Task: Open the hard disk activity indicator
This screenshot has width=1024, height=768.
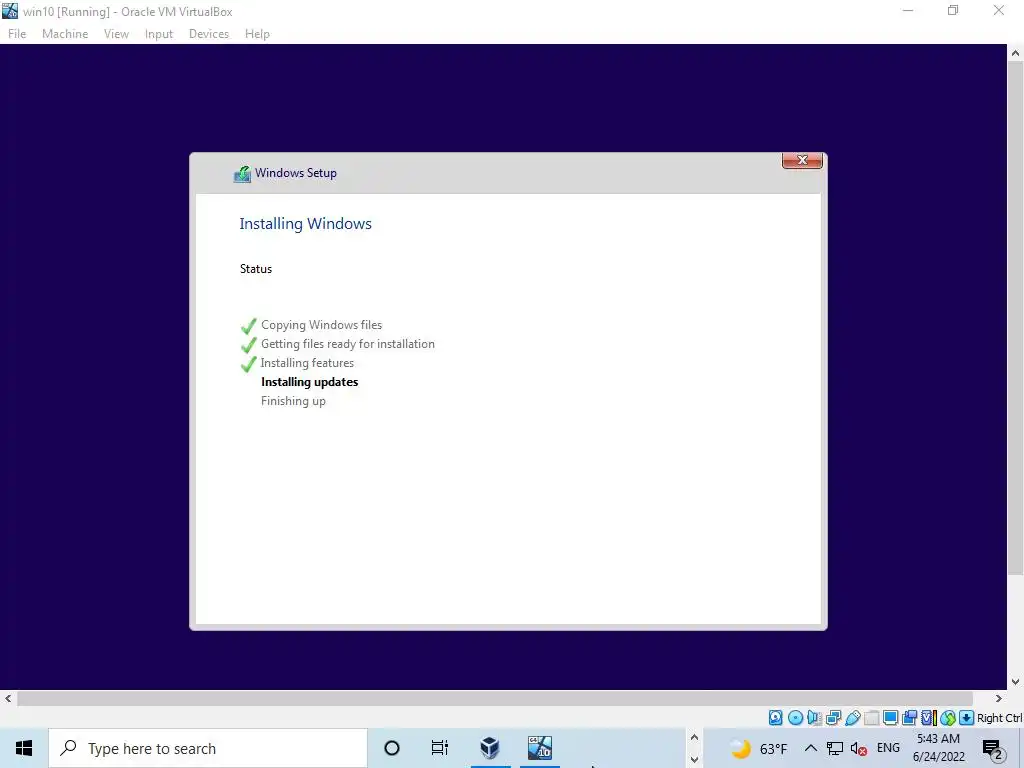Action: coord(775,718)
